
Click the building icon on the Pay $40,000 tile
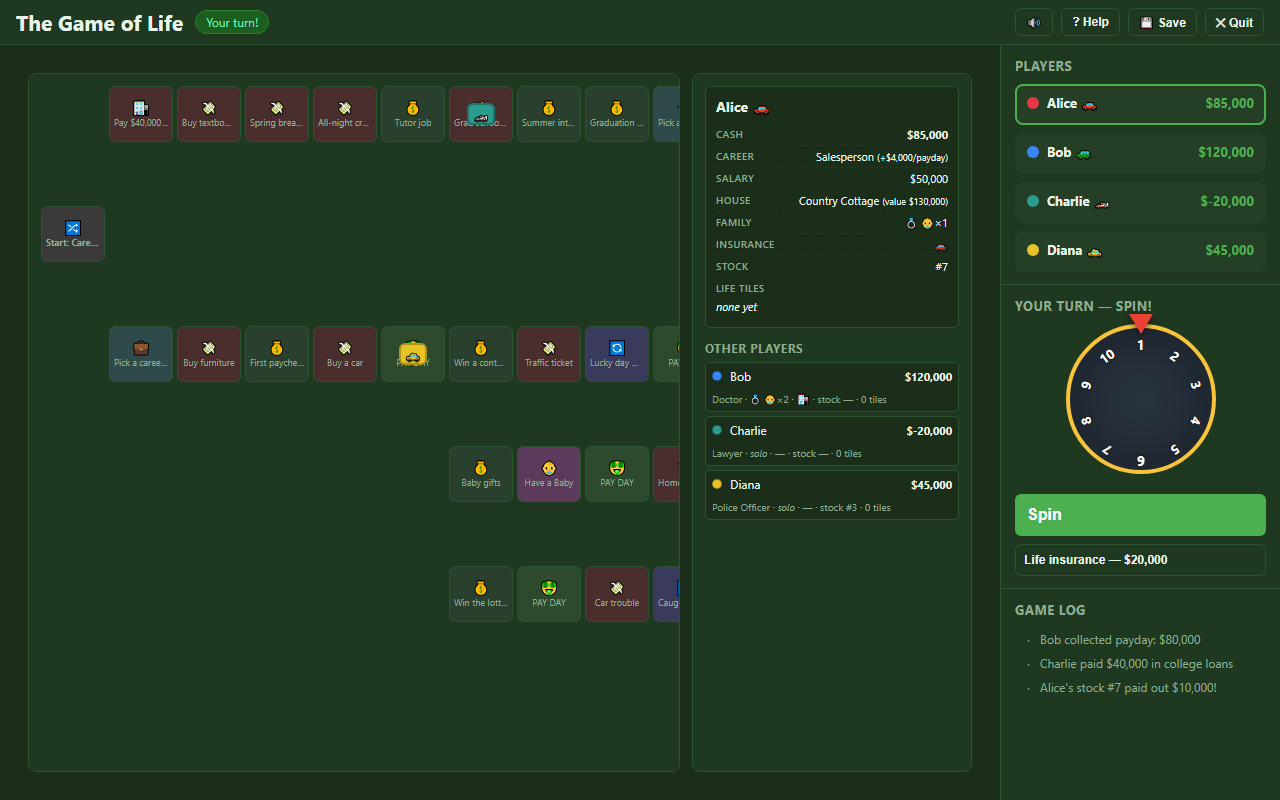point(141,108)
